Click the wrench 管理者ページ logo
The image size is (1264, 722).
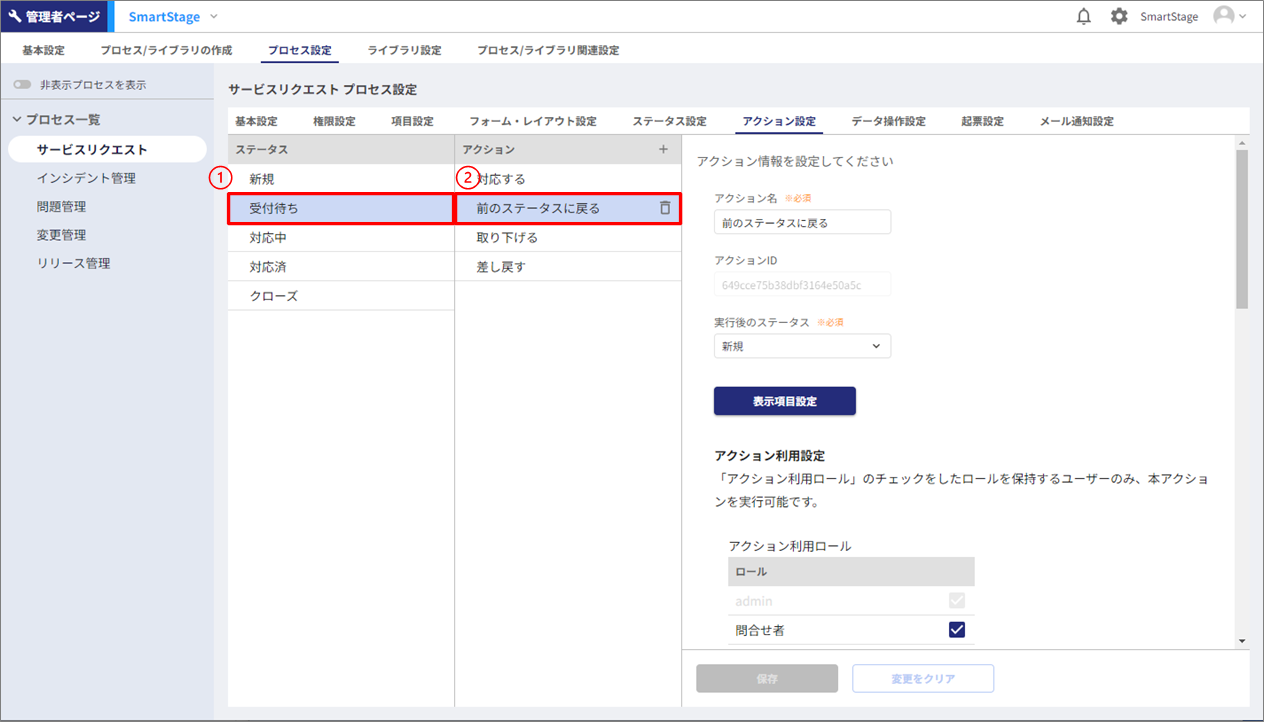(54, 17)
